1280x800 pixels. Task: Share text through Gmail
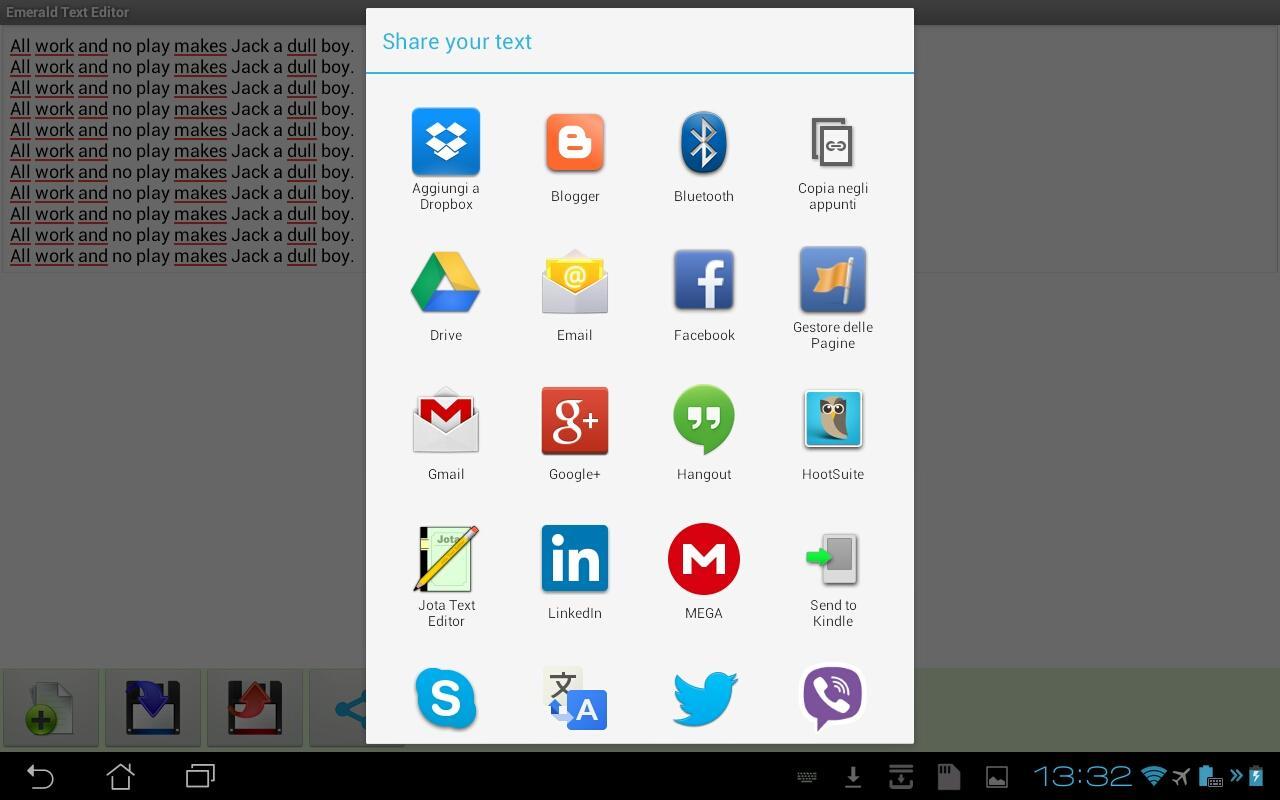coord(446,436)
